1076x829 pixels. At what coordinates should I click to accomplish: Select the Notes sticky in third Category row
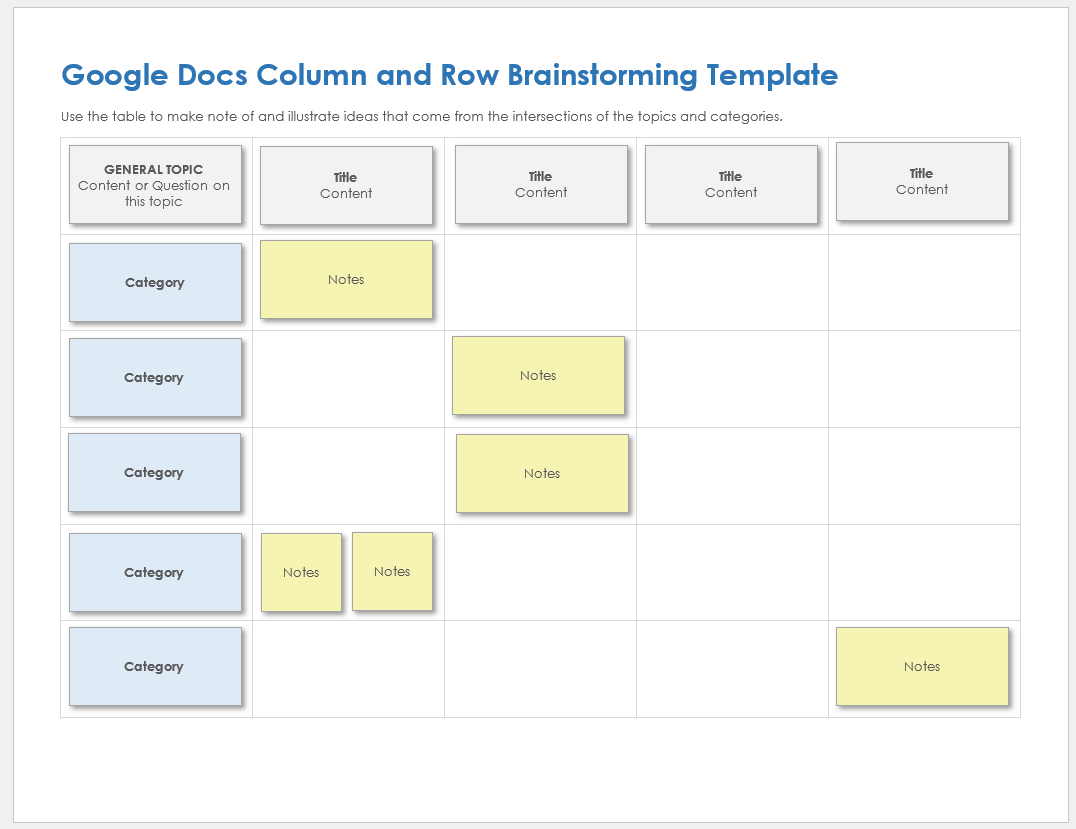tap(542, 473)
